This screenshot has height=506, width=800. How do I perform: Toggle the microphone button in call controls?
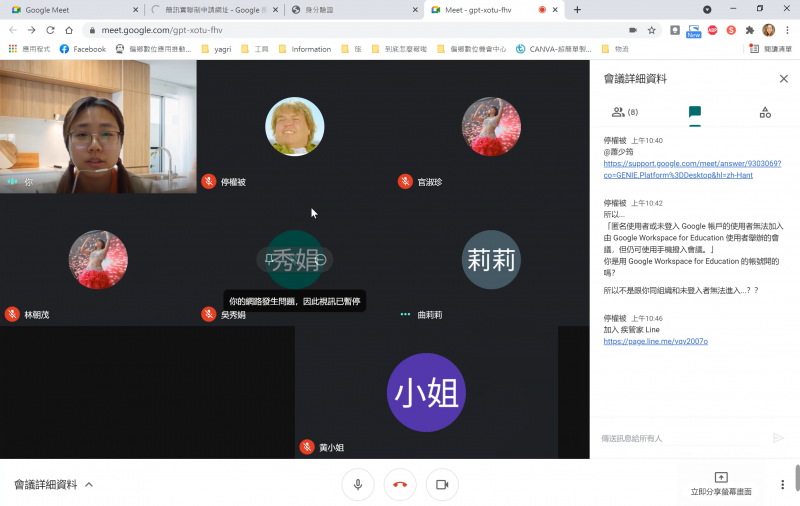(x=358, y=485)
